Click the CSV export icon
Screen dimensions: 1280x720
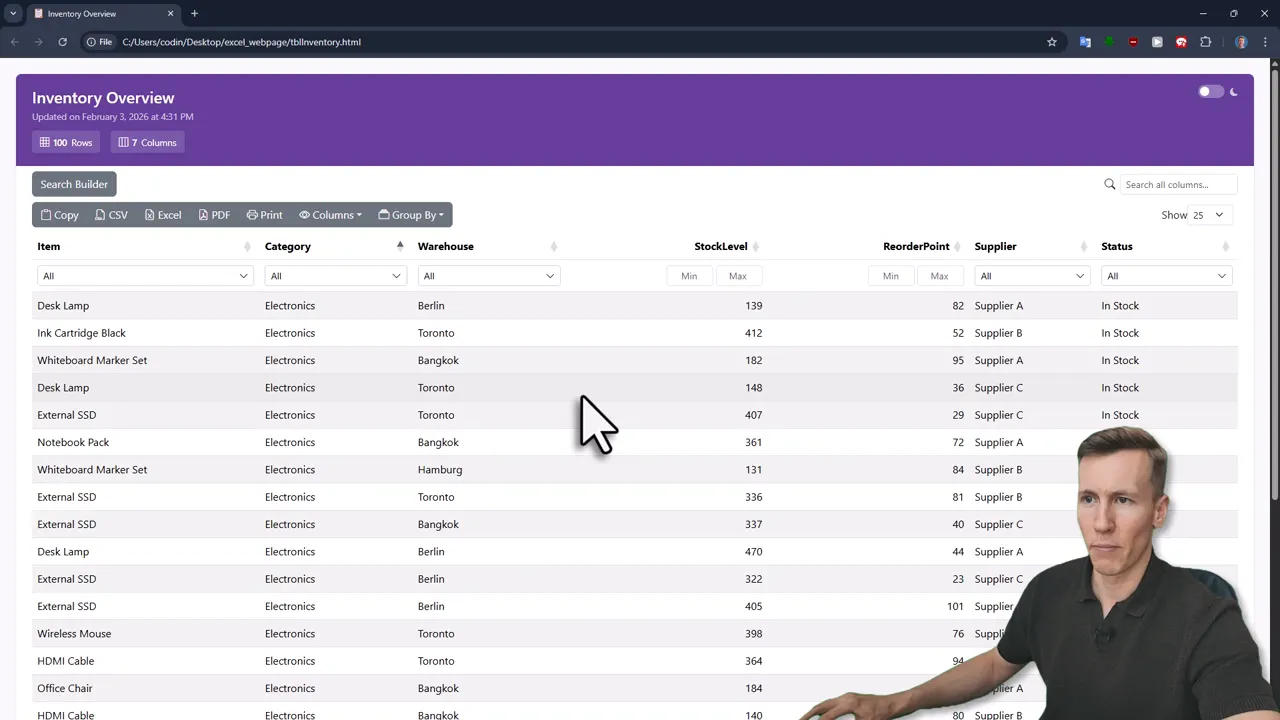[x=98, y=215]
